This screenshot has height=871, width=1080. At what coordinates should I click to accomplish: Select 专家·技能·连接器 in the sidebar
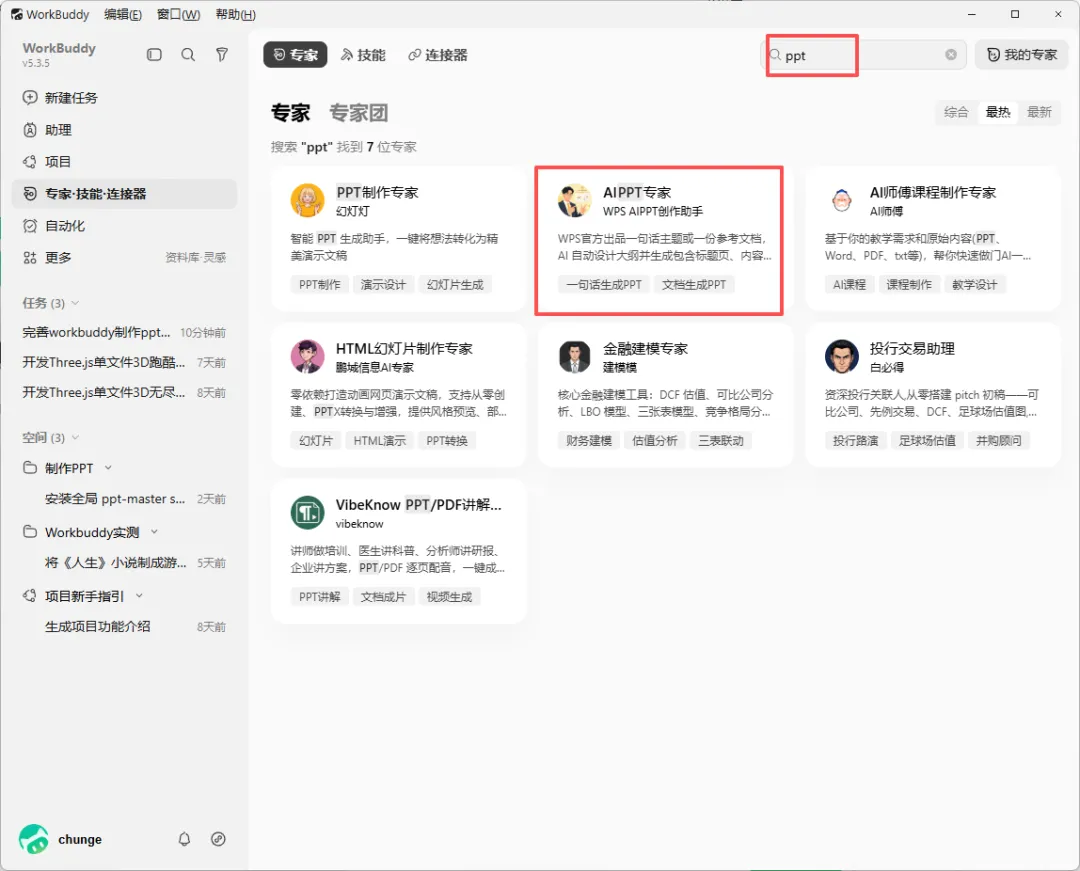point(125,194)
